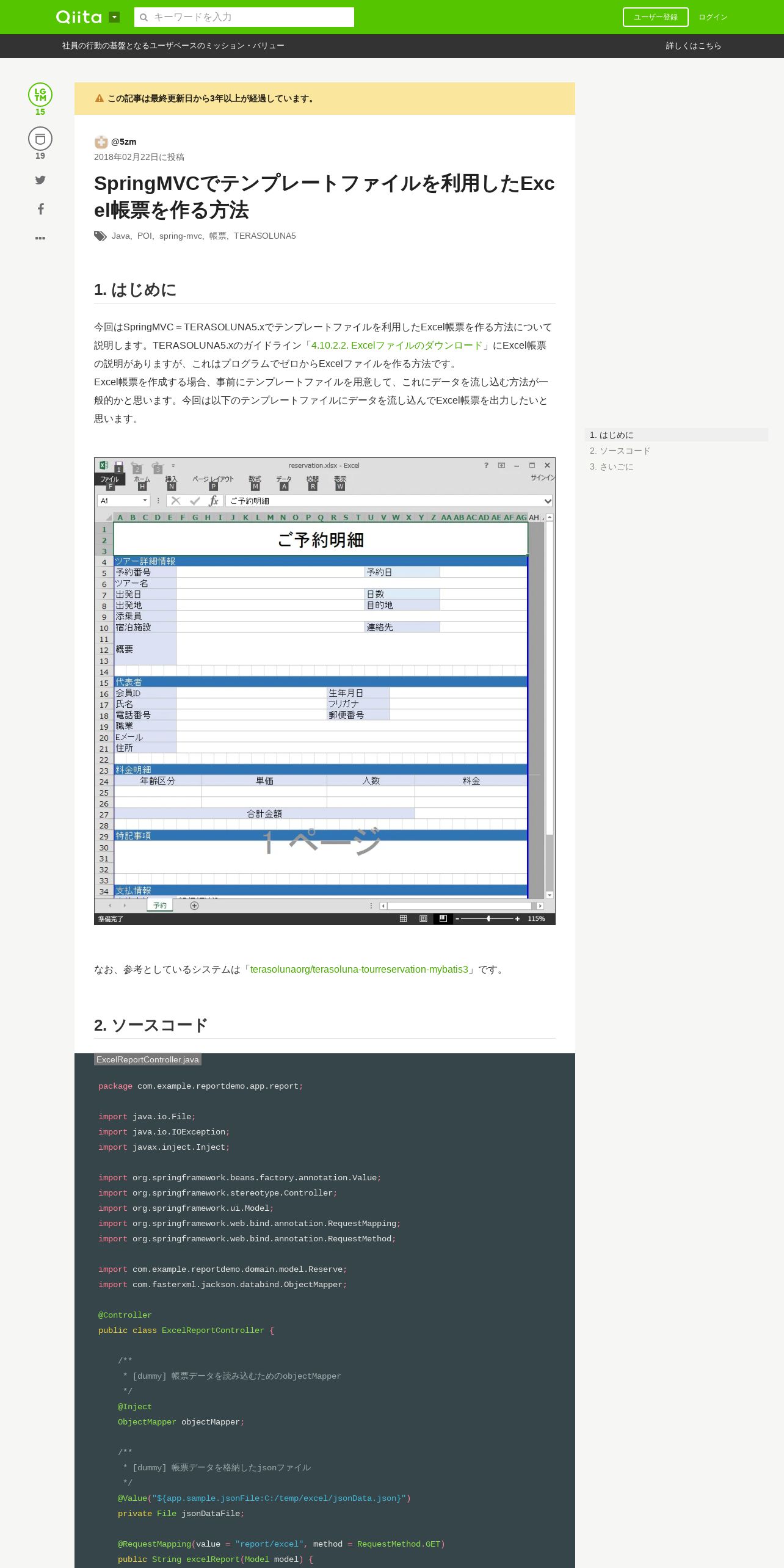Open the more options ellipsis menu
Viewport: 784px width, 1568px height.
coord(40,238)
